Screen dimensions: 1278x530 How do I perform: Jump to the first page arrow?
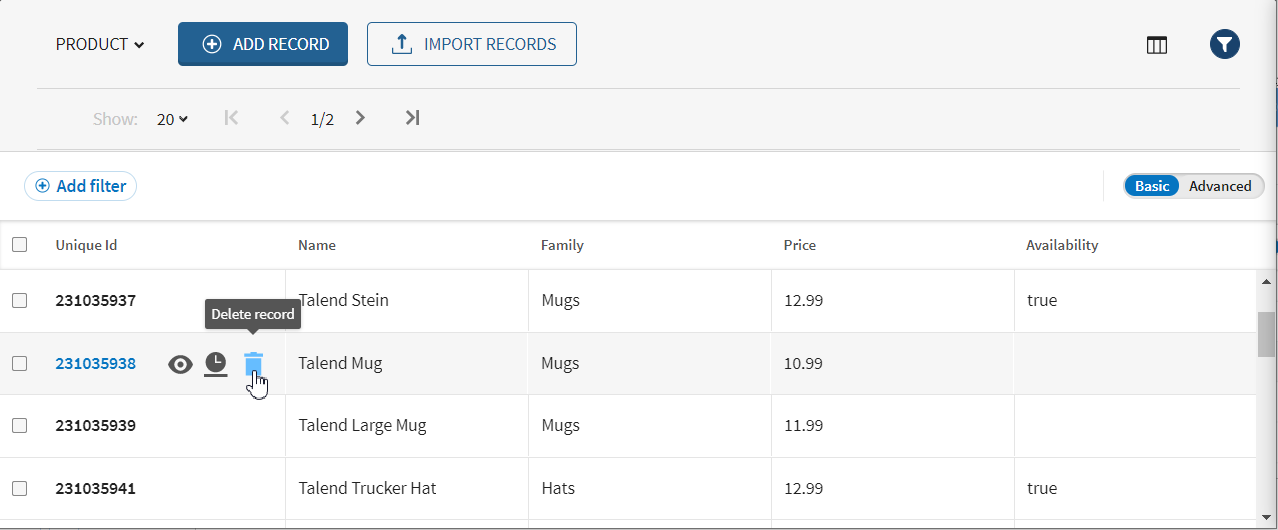tap(231, 118)
